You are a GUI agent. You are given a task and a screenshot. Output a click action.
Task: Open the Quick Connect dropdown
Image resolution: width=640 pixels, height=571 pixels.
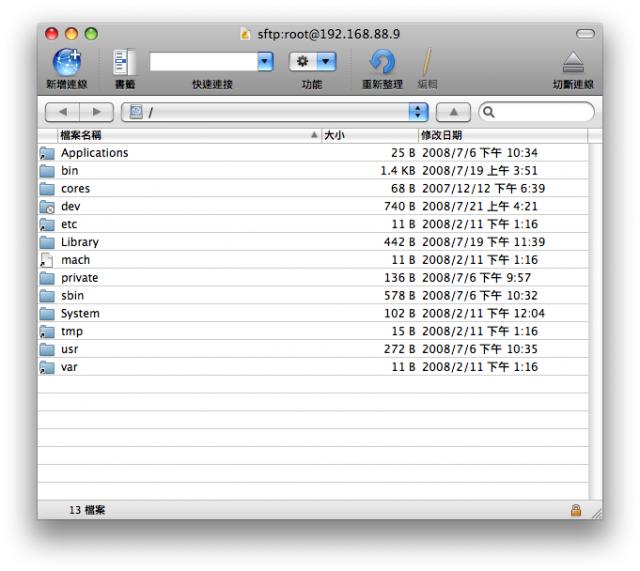266,62
